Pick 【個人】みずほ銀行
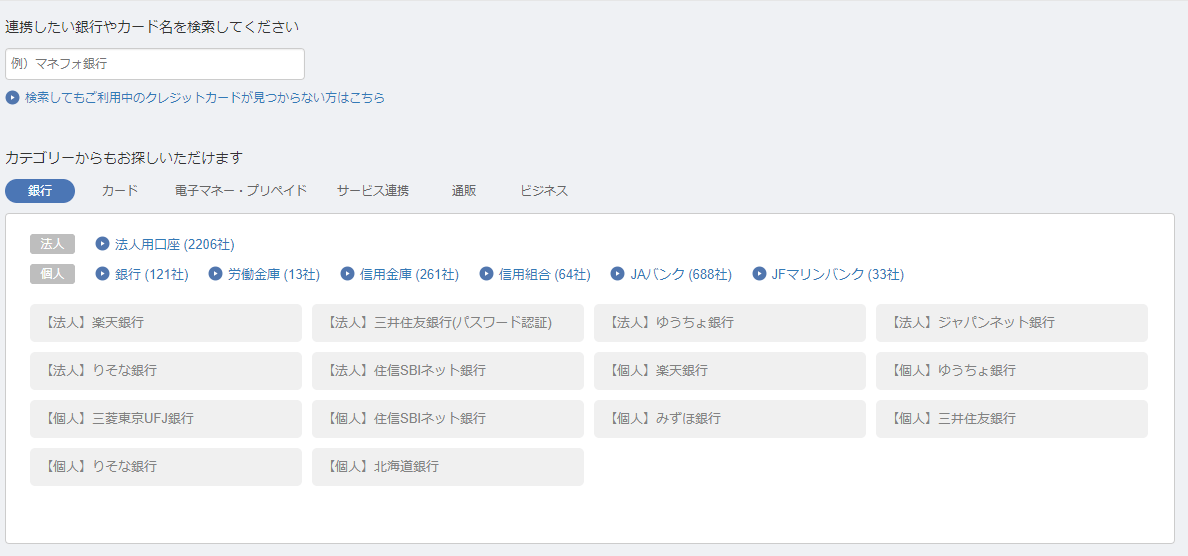 click(730, 419)
